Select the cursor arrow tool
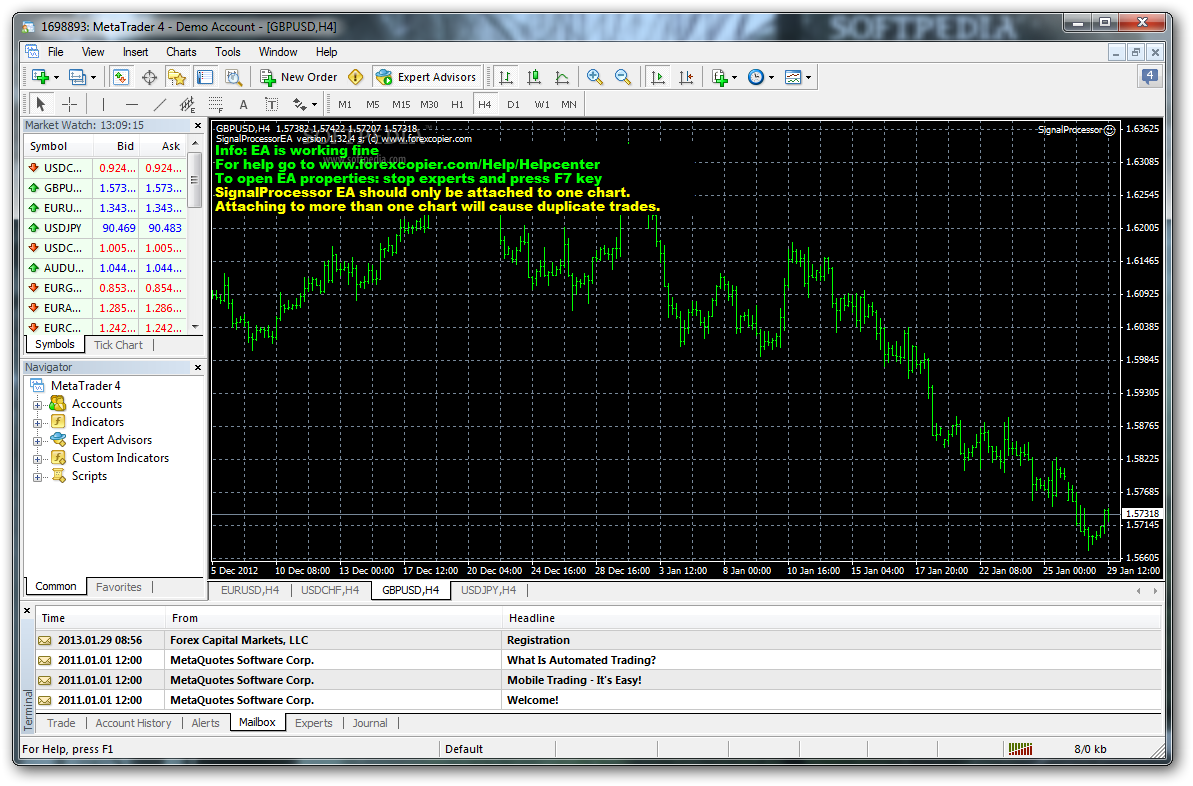 pyautogui.click(x=41, y=104)
